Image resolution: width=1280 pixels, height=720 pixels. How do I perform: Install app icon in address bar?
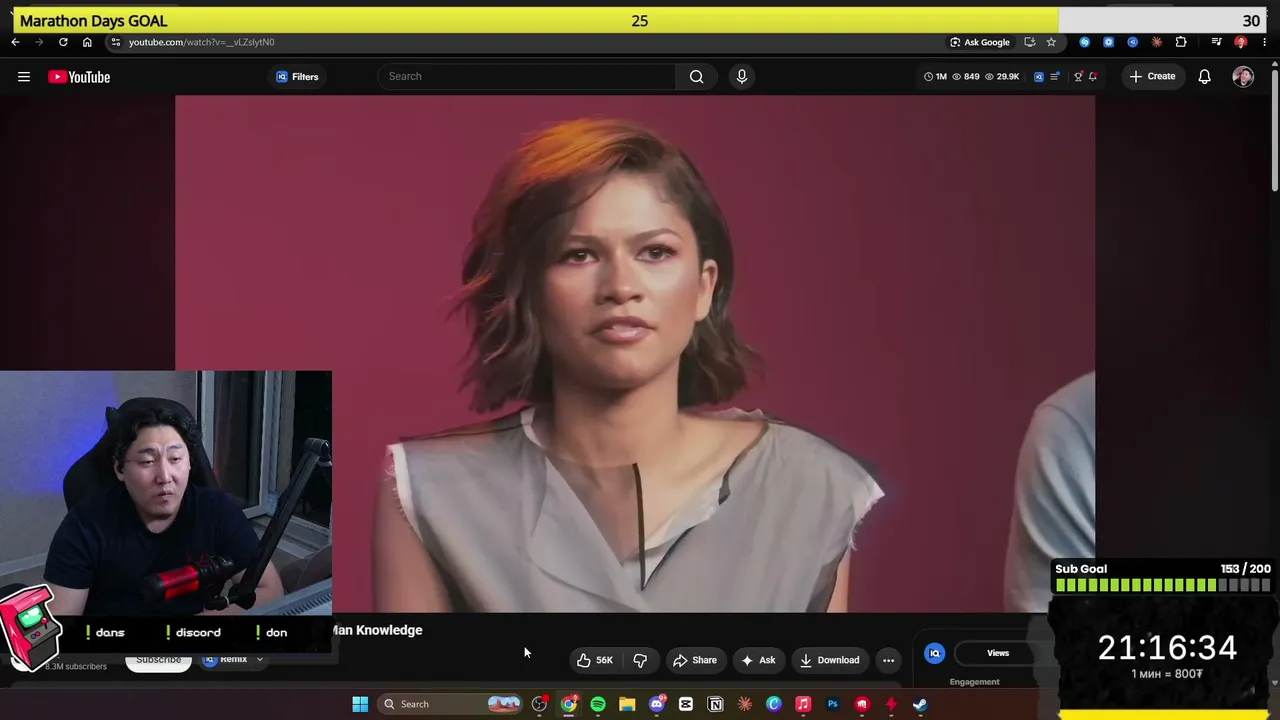coord(1029,42)
